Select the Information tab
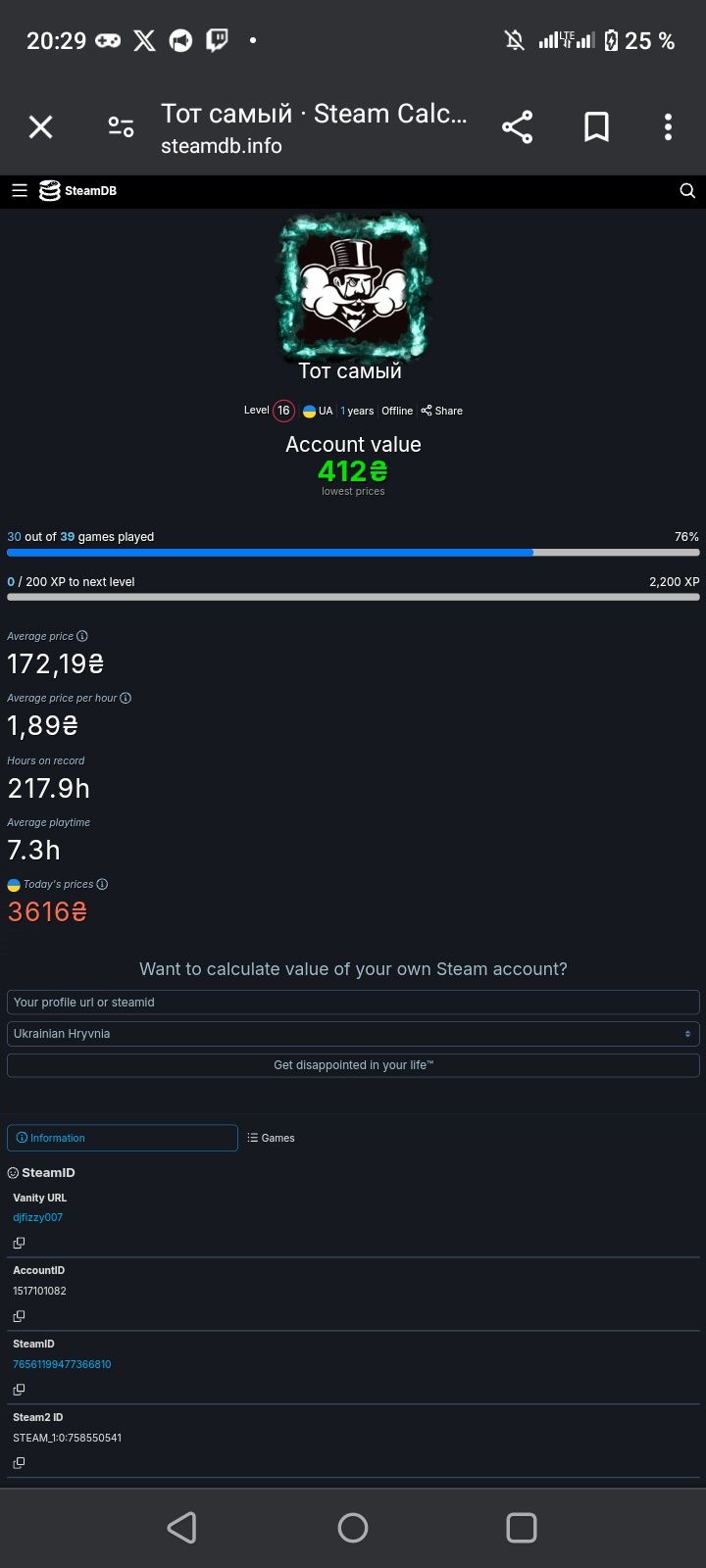 [x=123, y=1138]
